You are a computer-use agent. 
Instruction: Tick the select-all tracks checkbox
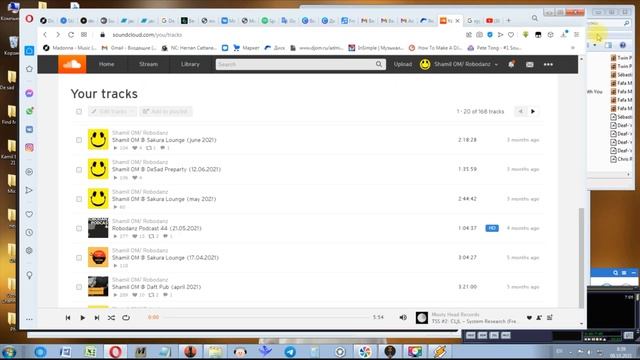coord(79,111)
